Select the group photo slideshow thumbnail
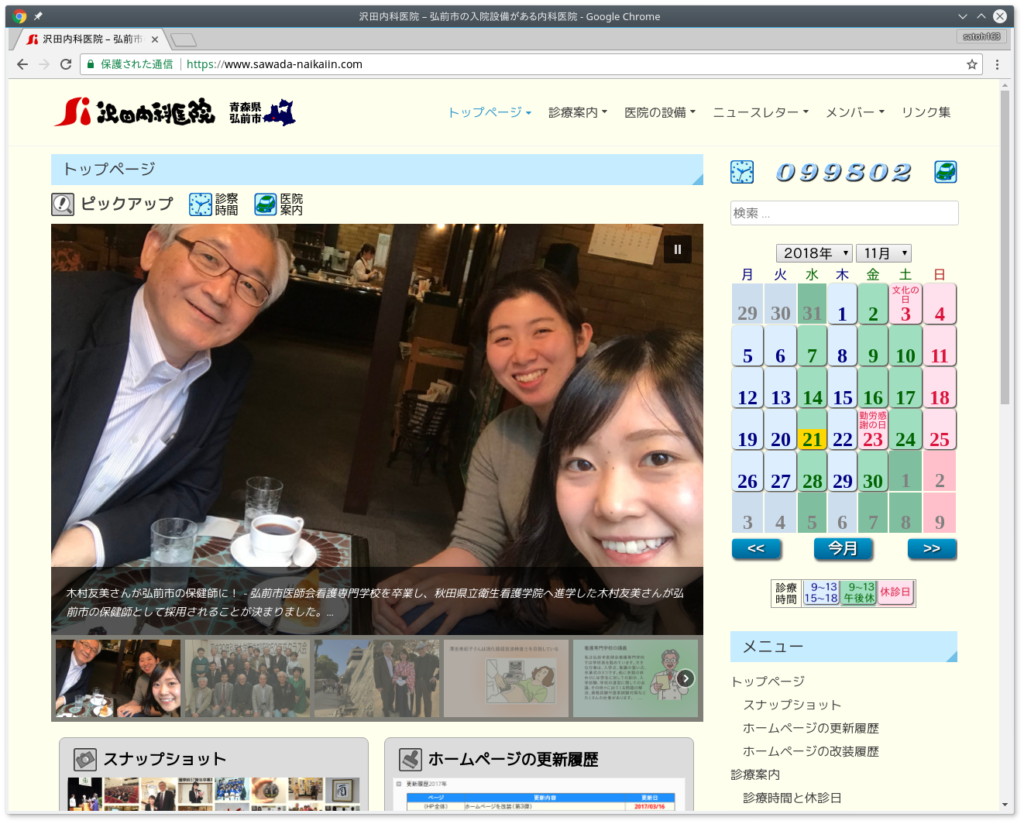This screenshot has width=1024, height=824. [247, 678]
